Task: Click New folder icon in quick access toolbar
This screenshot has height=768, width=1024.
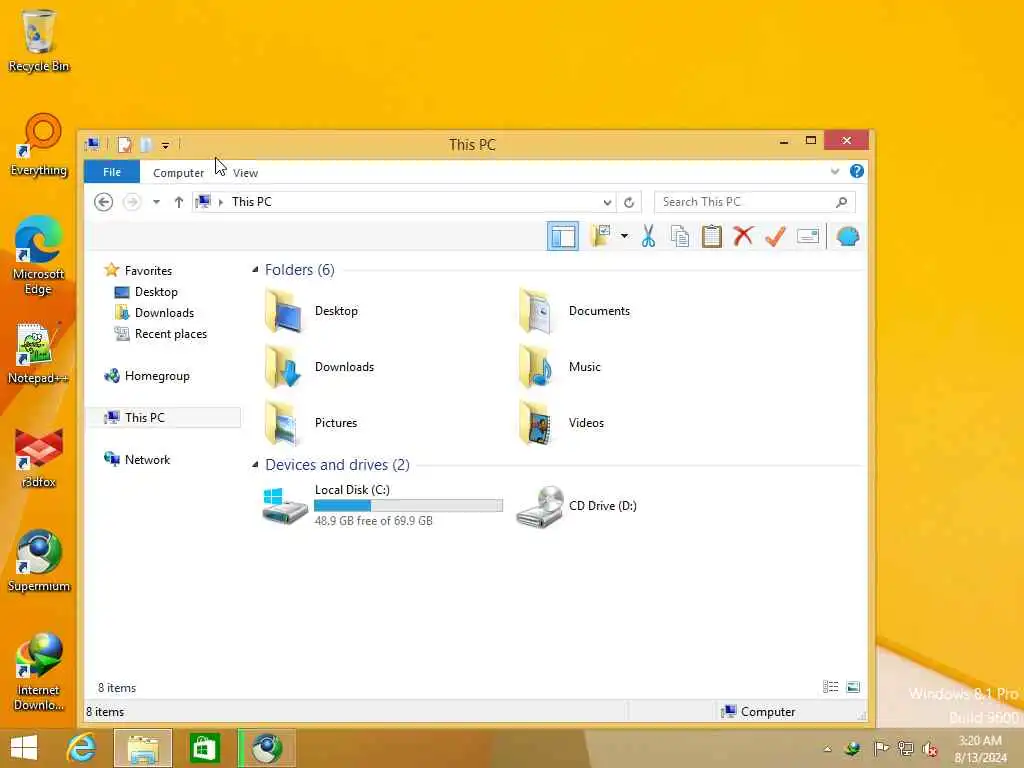Action: pos(146,144)
